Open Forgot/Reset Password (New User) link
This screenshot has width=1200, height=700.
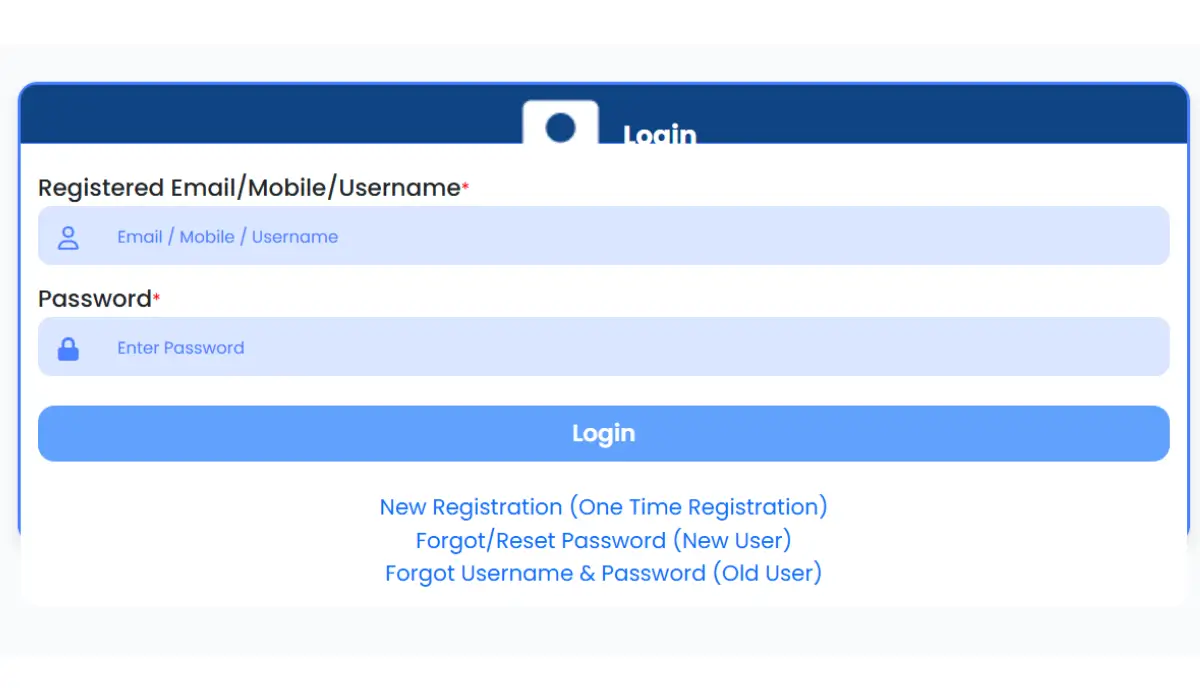pyautogui.click(x=603, y=541)
